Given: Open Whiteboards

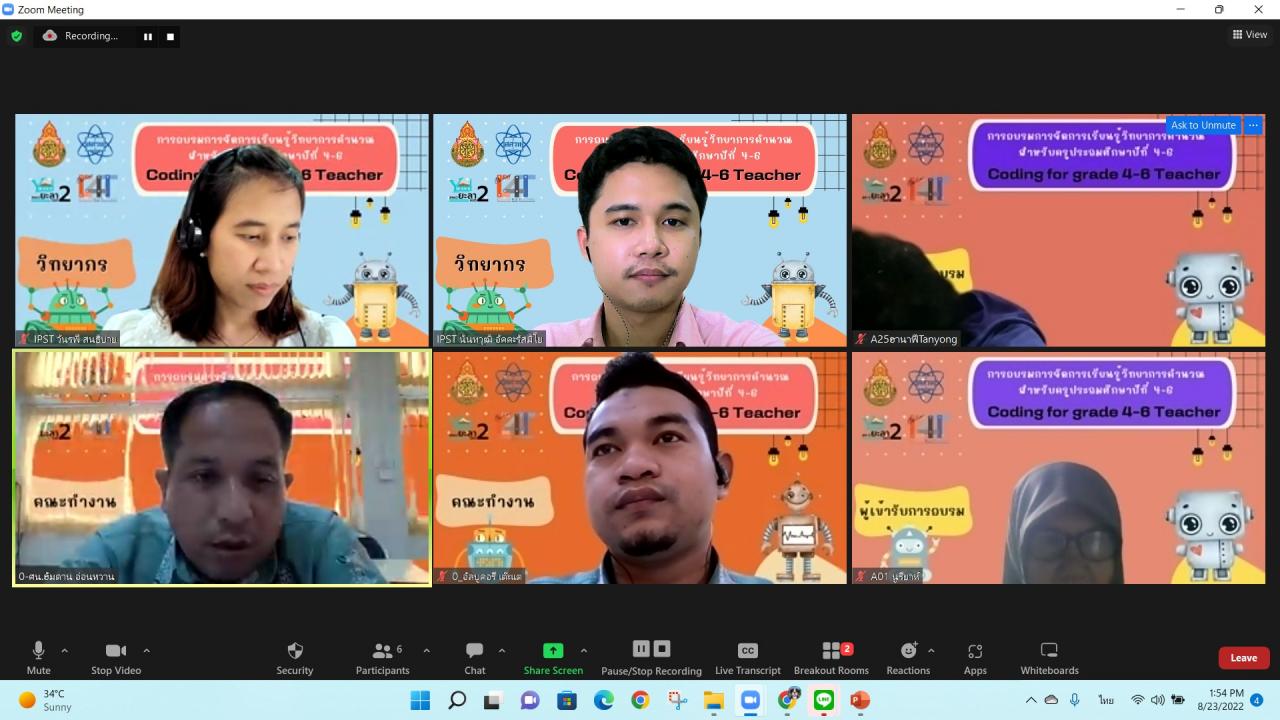Looking at the screenshot, I should (x=1049, y=658).
